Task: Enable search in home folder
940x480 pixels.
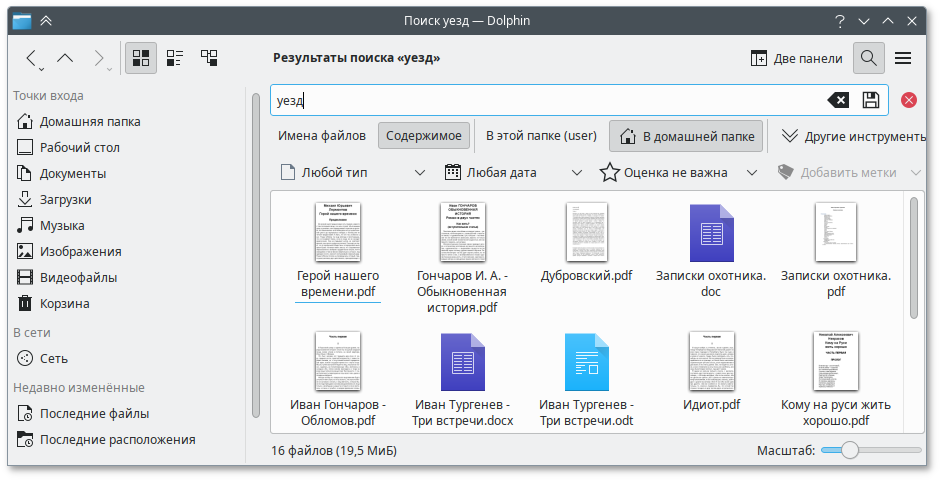Action: [x=686, y=135]
